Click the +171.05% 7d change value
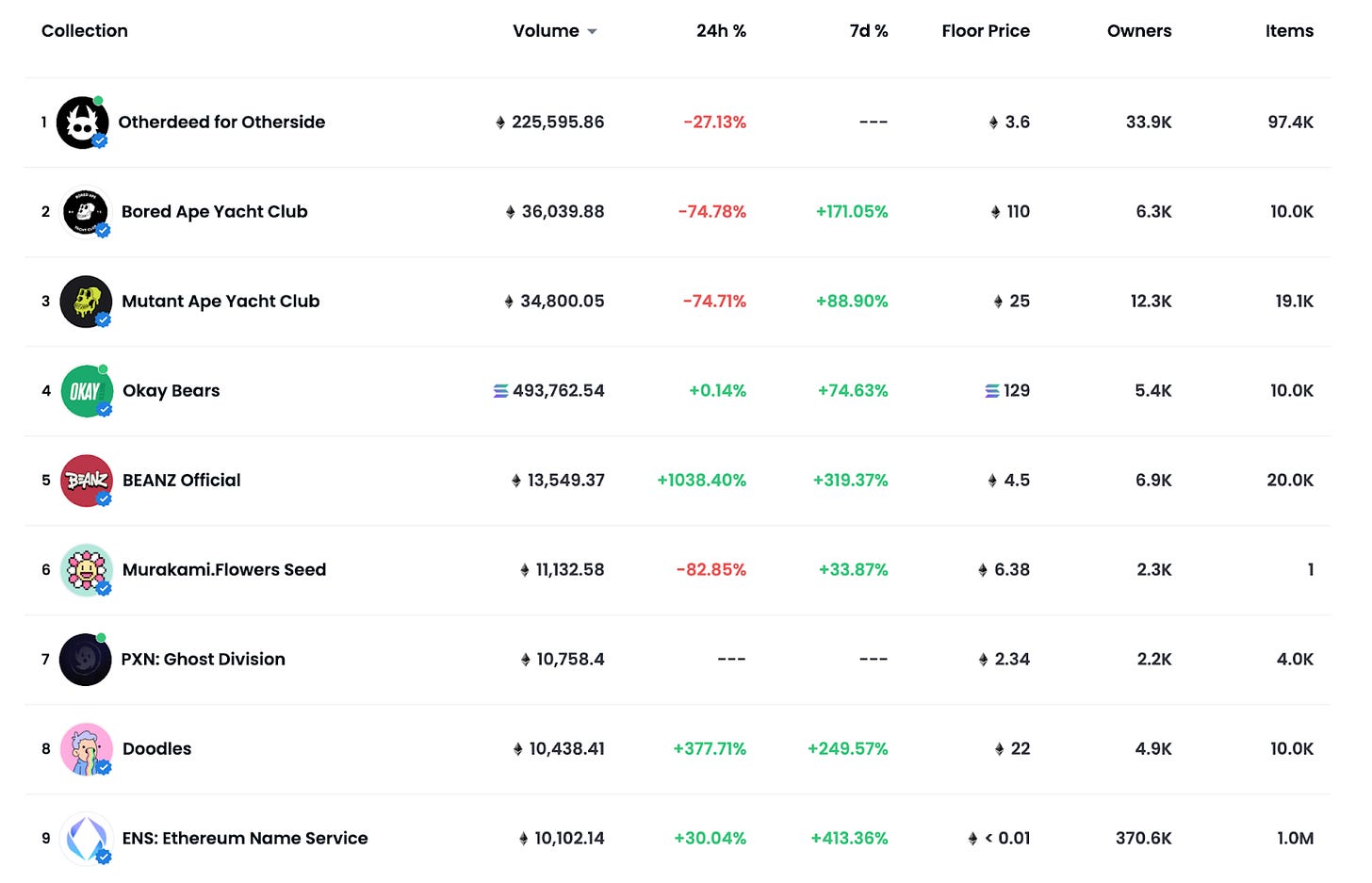Image resolution: width=1372 pixels, height=883 pixels. click(x=852, y=212)
